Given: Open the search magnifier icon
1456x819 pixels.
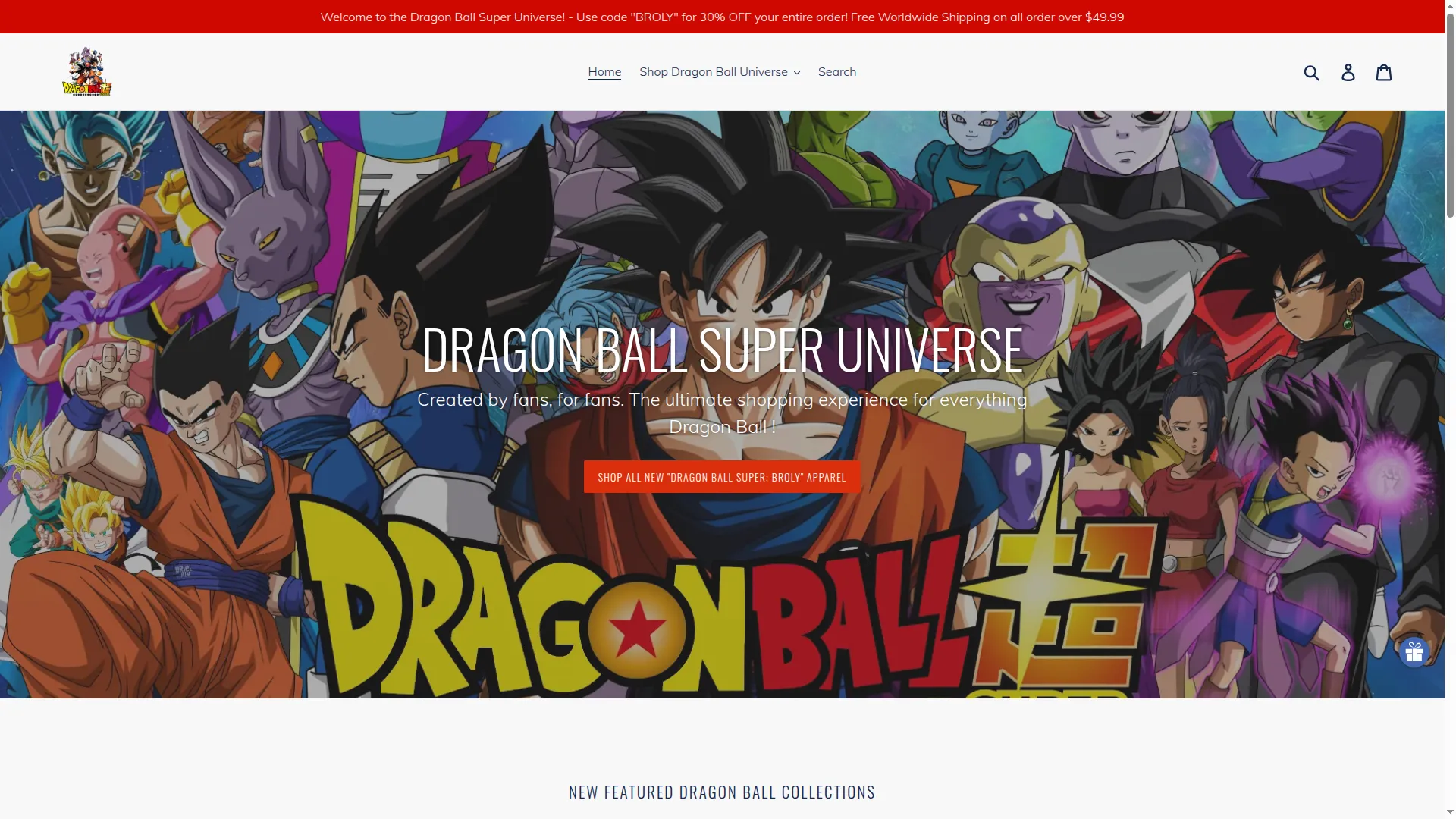Looking at the screenshot, I should tap(1312, 72).
